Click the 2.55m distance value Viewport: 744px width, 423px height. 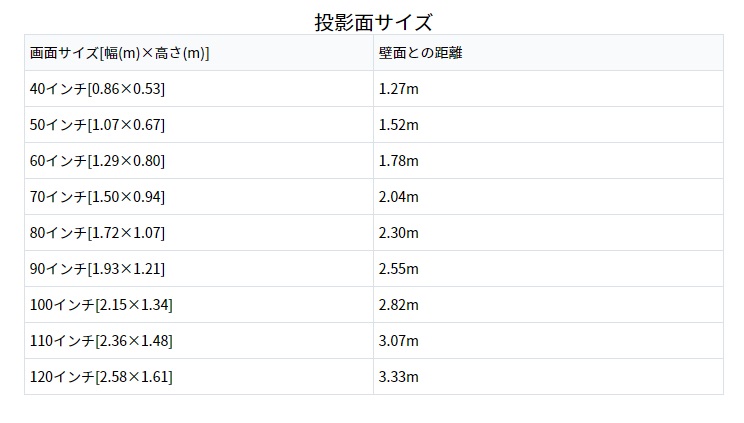click(x=398, y=269)
